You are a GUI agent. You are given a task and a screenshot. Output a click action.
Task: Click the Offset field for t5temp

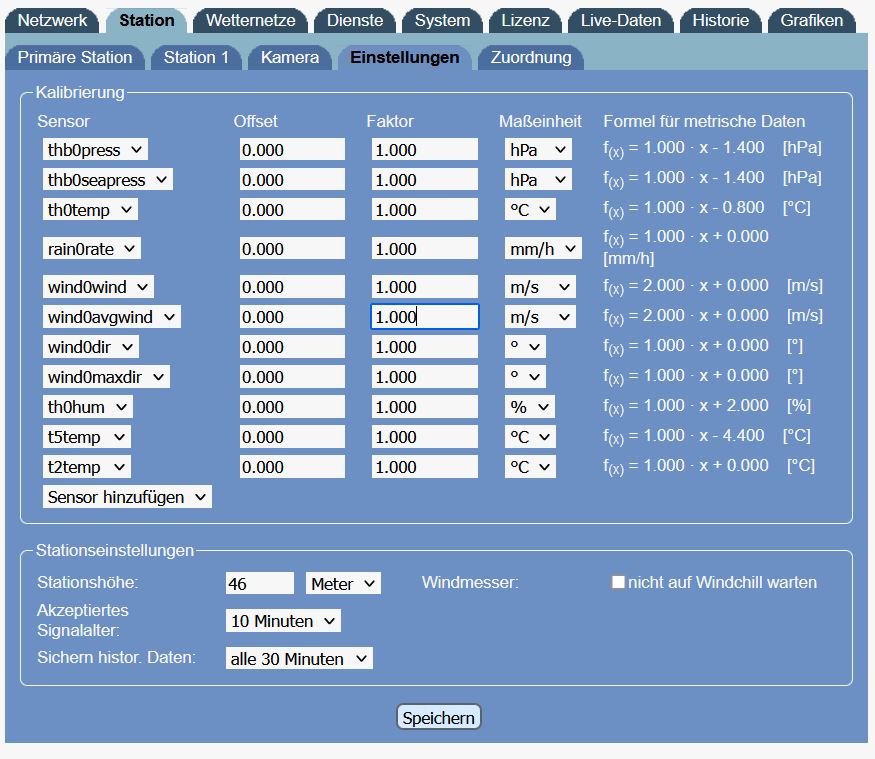point(292,437)
